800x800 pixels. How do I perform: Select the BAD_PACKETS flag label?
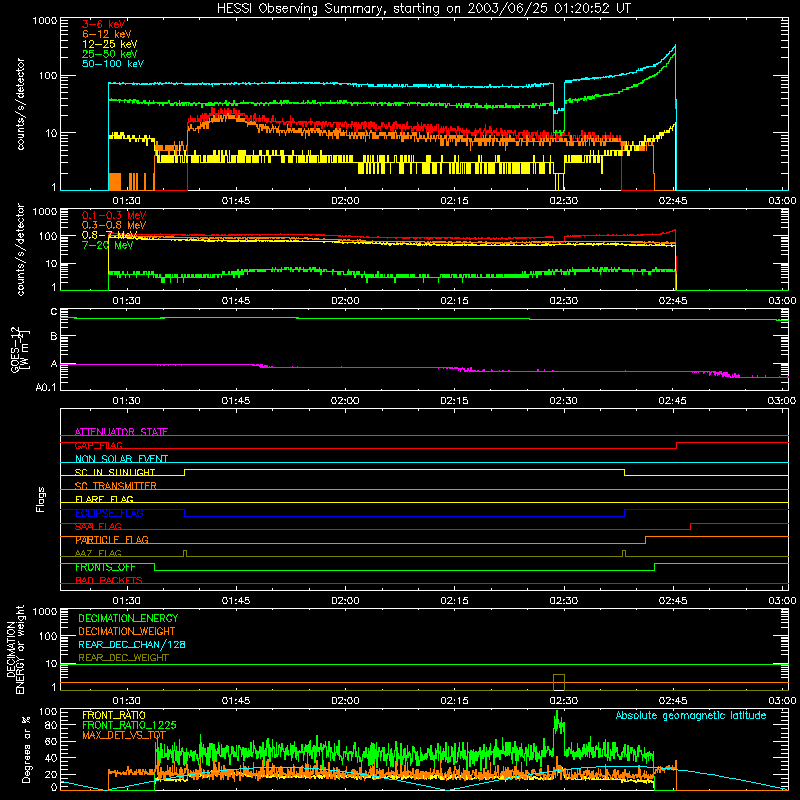pyautogui.click(x=109, y=580)
